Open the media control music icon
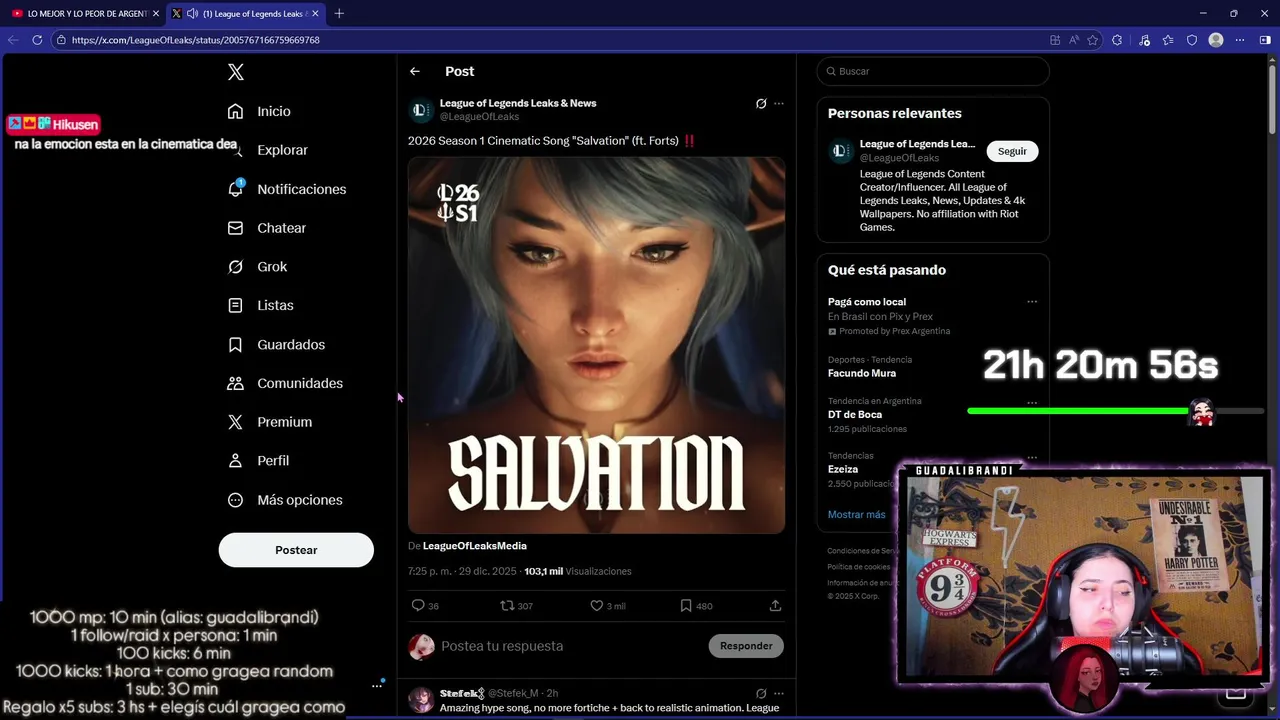Image resolution: width=1280 pixels, height=720 pixels. 1144,40
